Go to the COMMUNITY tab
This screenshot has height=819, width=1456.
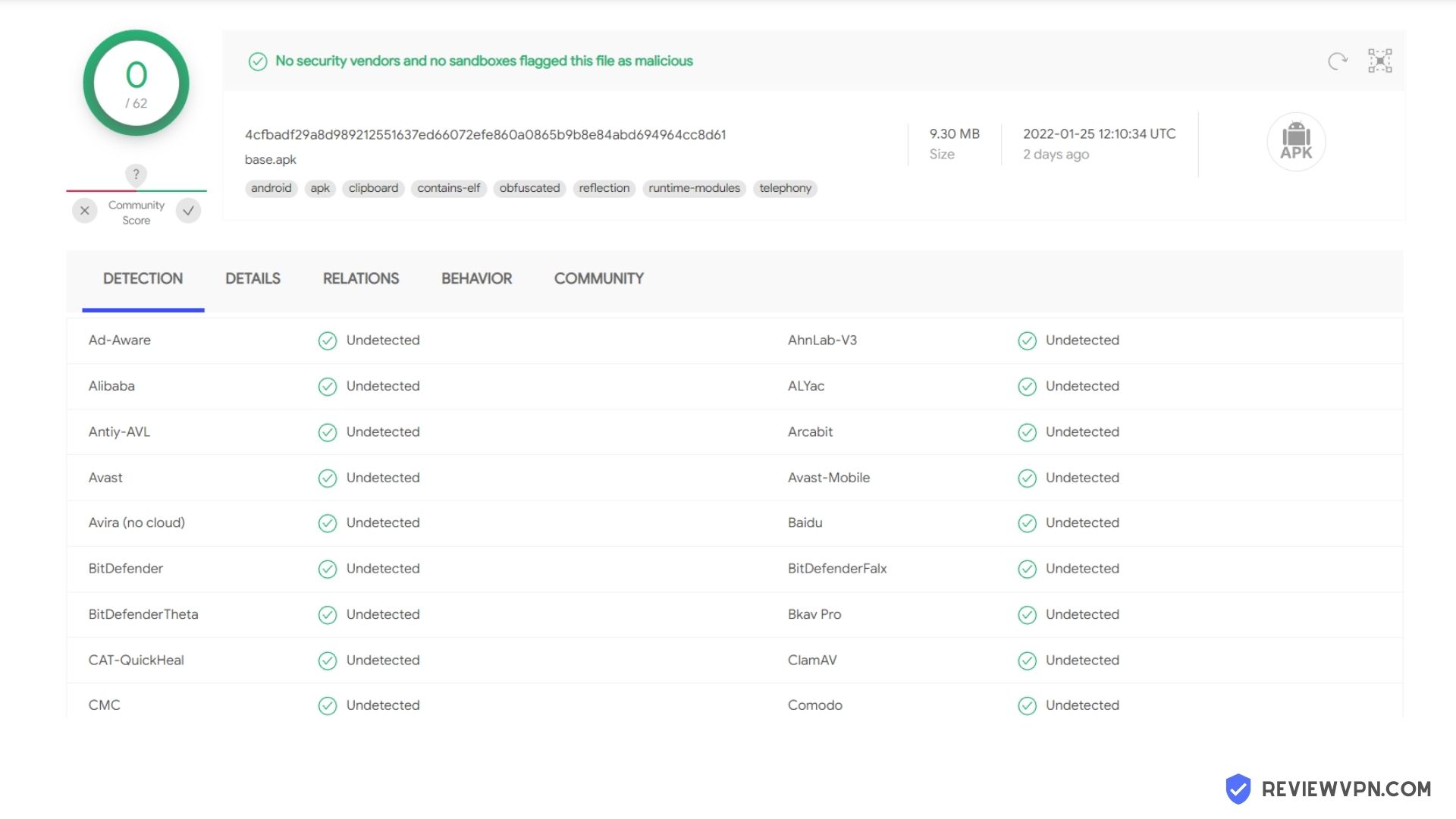pos(598,278)
